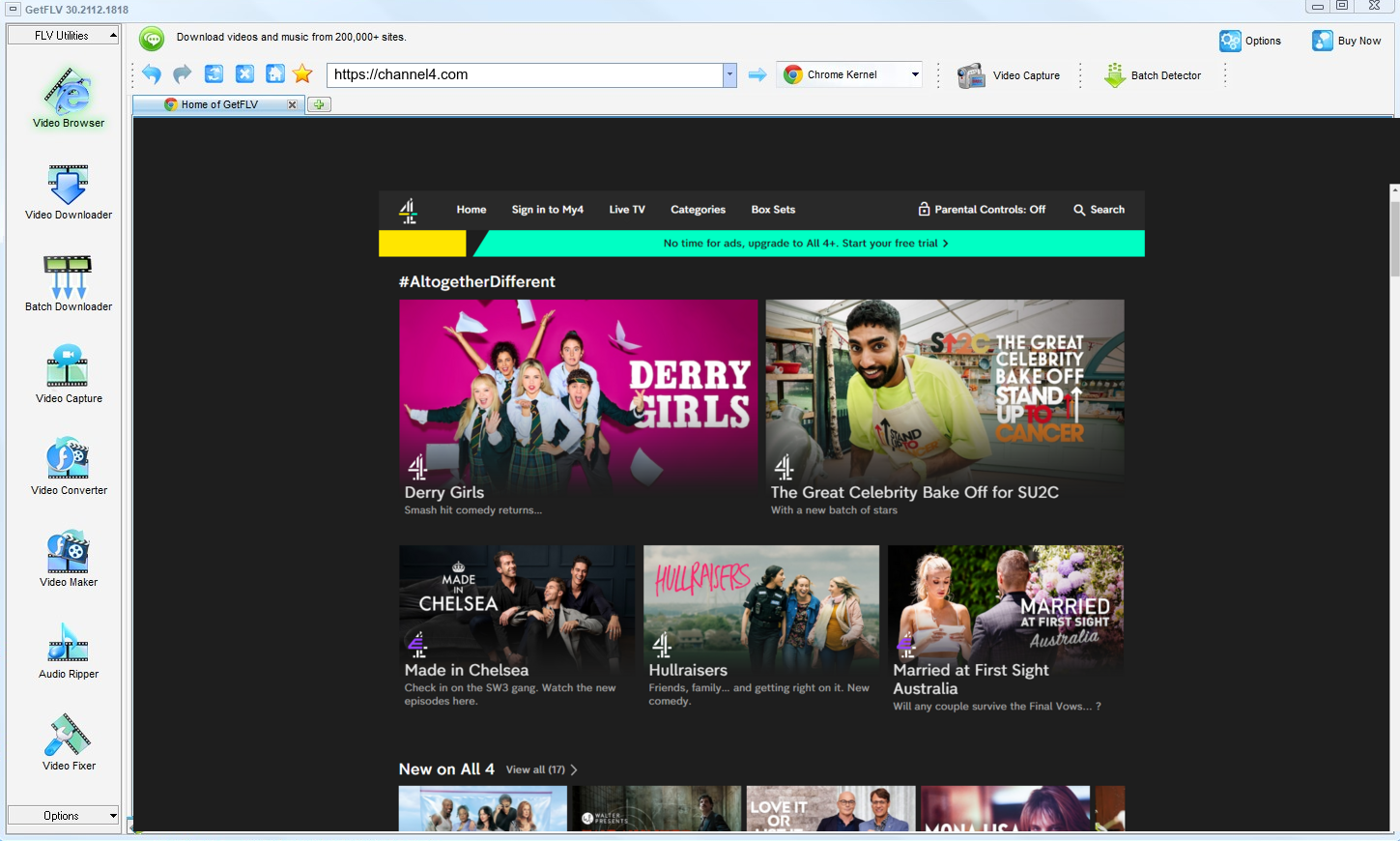1400x841 pixels.
Task: Click the URL address field
Action: pos(525,74)
